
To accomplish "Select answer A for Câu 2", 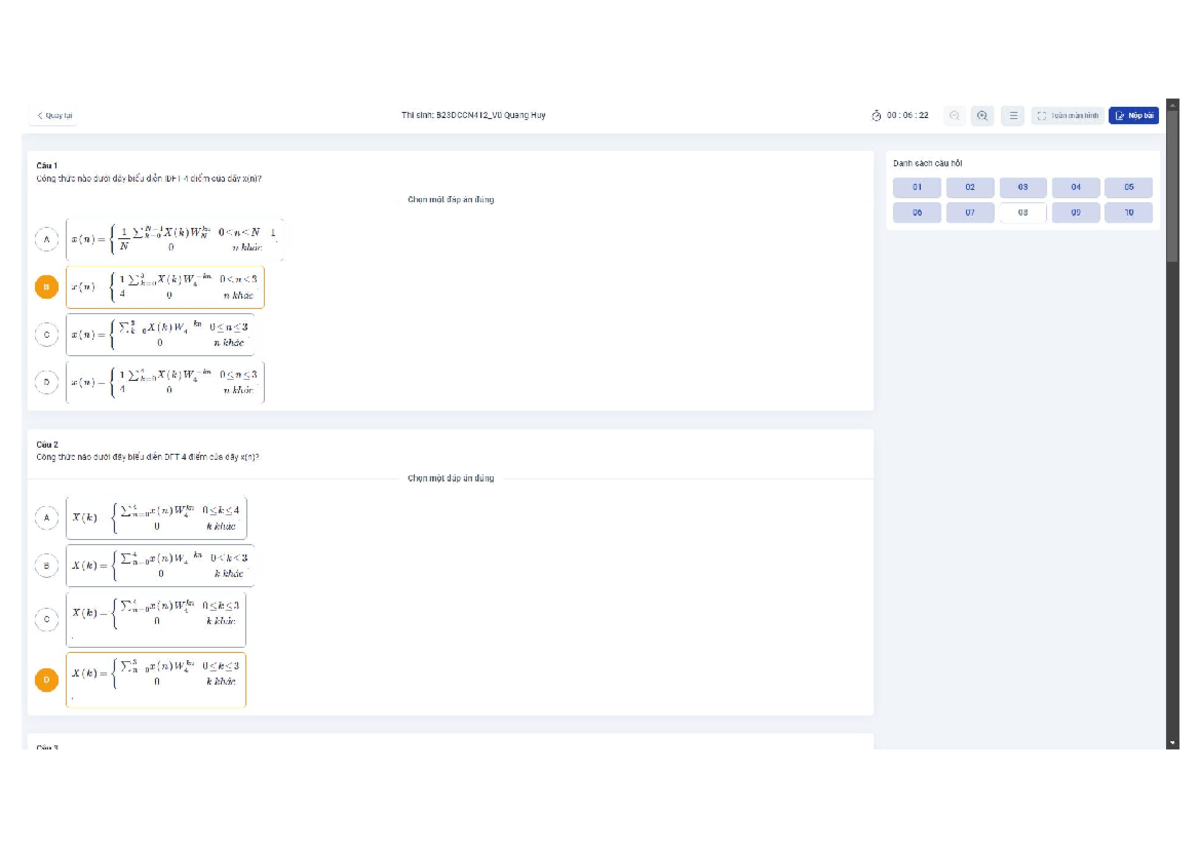I will click(46, 517).
